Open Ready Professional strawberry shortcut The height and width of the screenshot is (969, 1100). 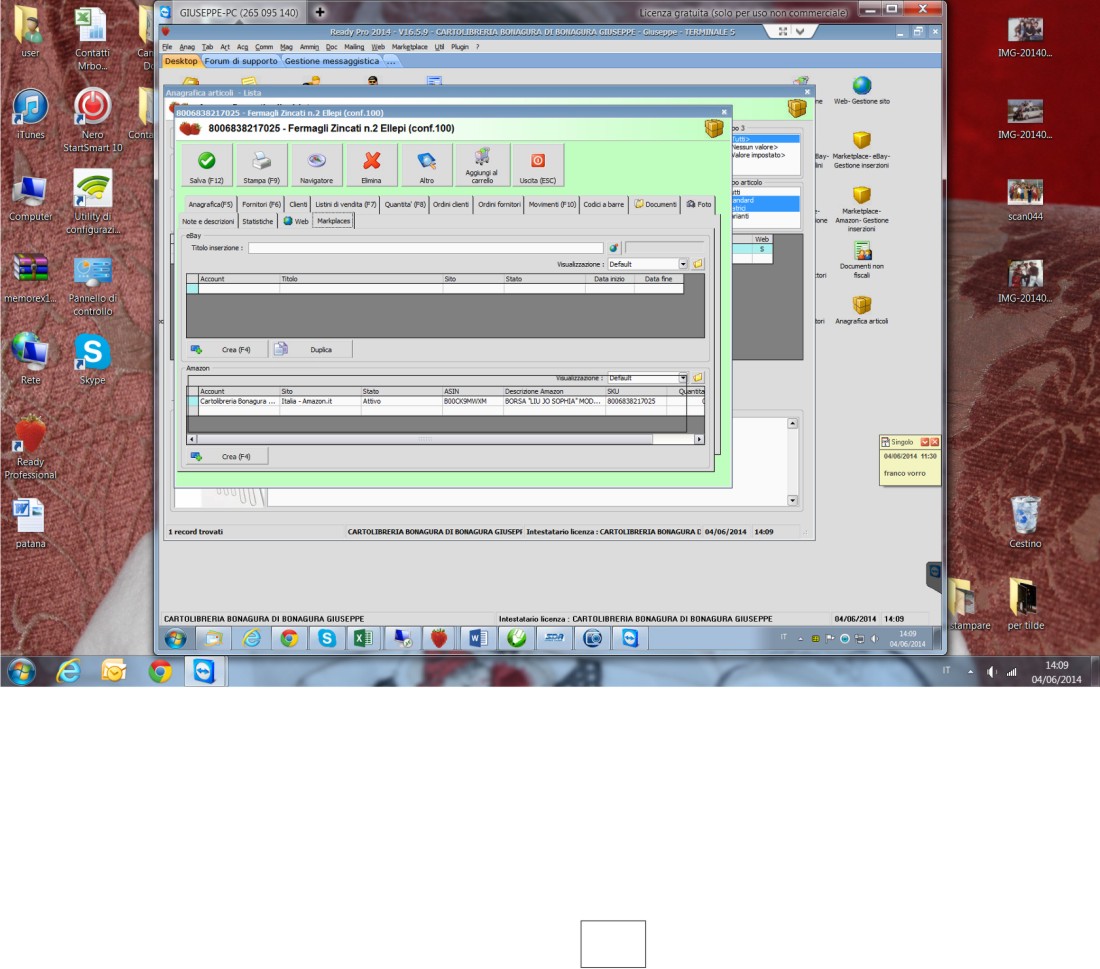(30, 448)
